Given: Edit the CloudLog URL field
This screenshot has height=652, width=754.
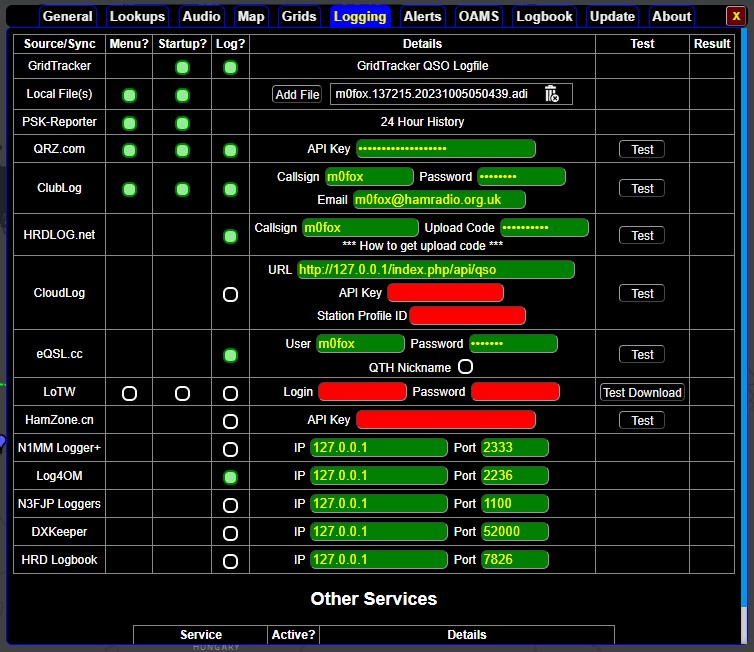Looking at the screenshot, I should (x=436, y=269).
